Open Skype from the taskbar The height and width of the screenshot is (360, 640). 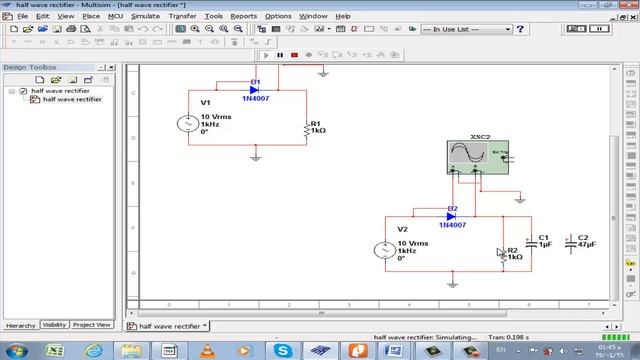tap(283, 351)
